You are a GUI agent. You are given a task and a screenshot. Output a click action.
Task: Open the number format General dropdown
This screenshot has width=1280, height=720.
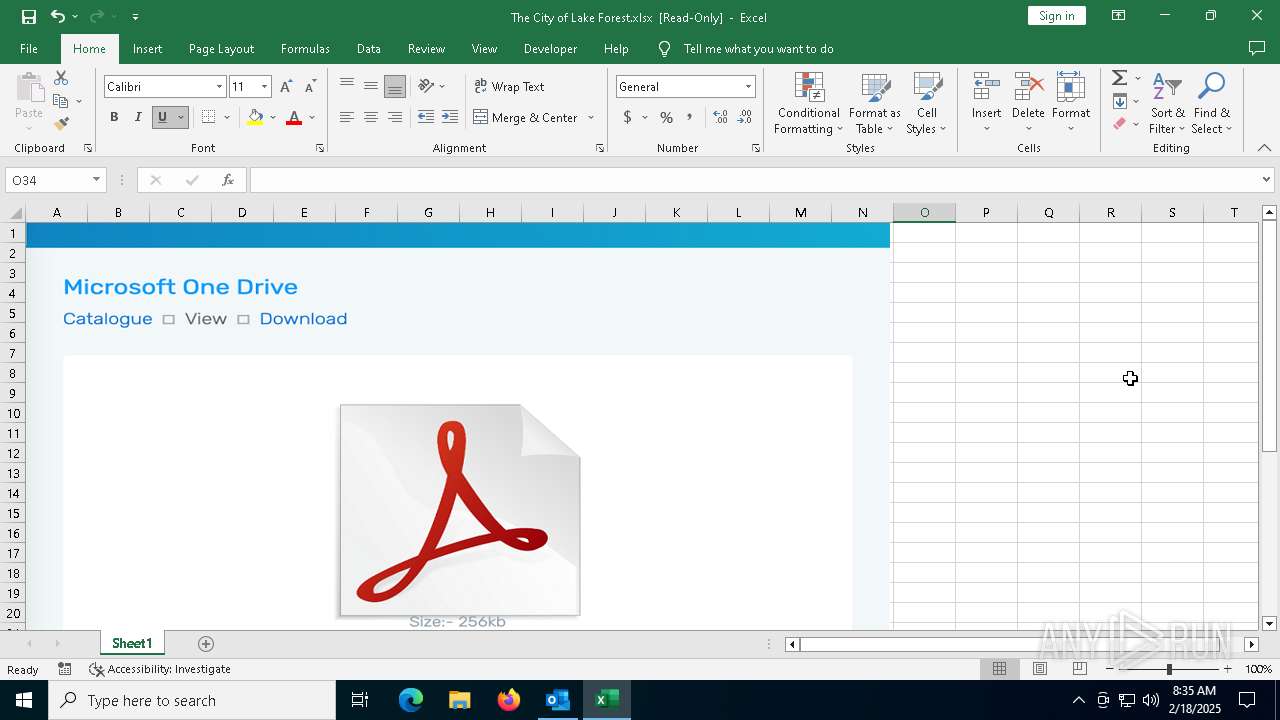748,87
